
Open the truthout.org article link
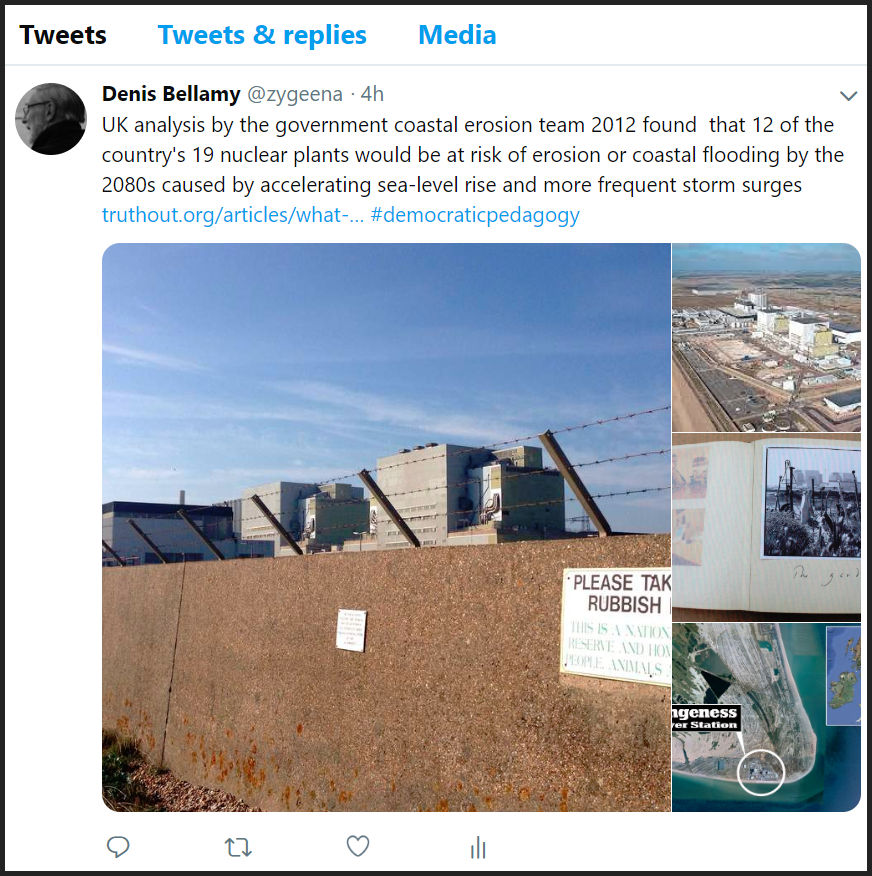(x=232, y=215)
